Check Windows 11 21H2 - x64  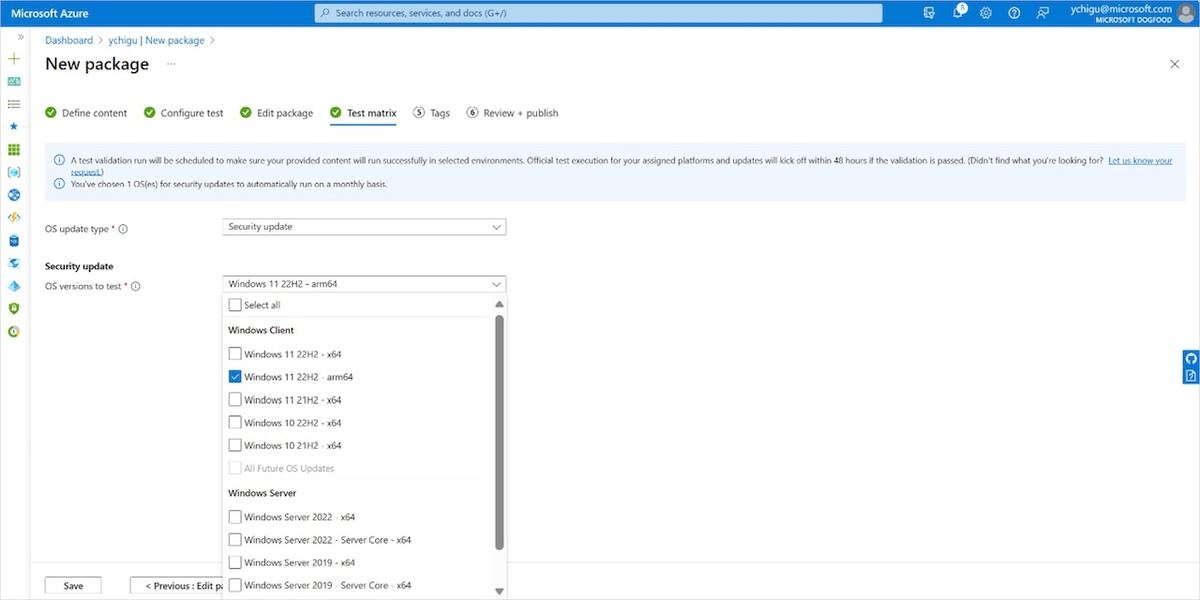(x=235, y=400)
